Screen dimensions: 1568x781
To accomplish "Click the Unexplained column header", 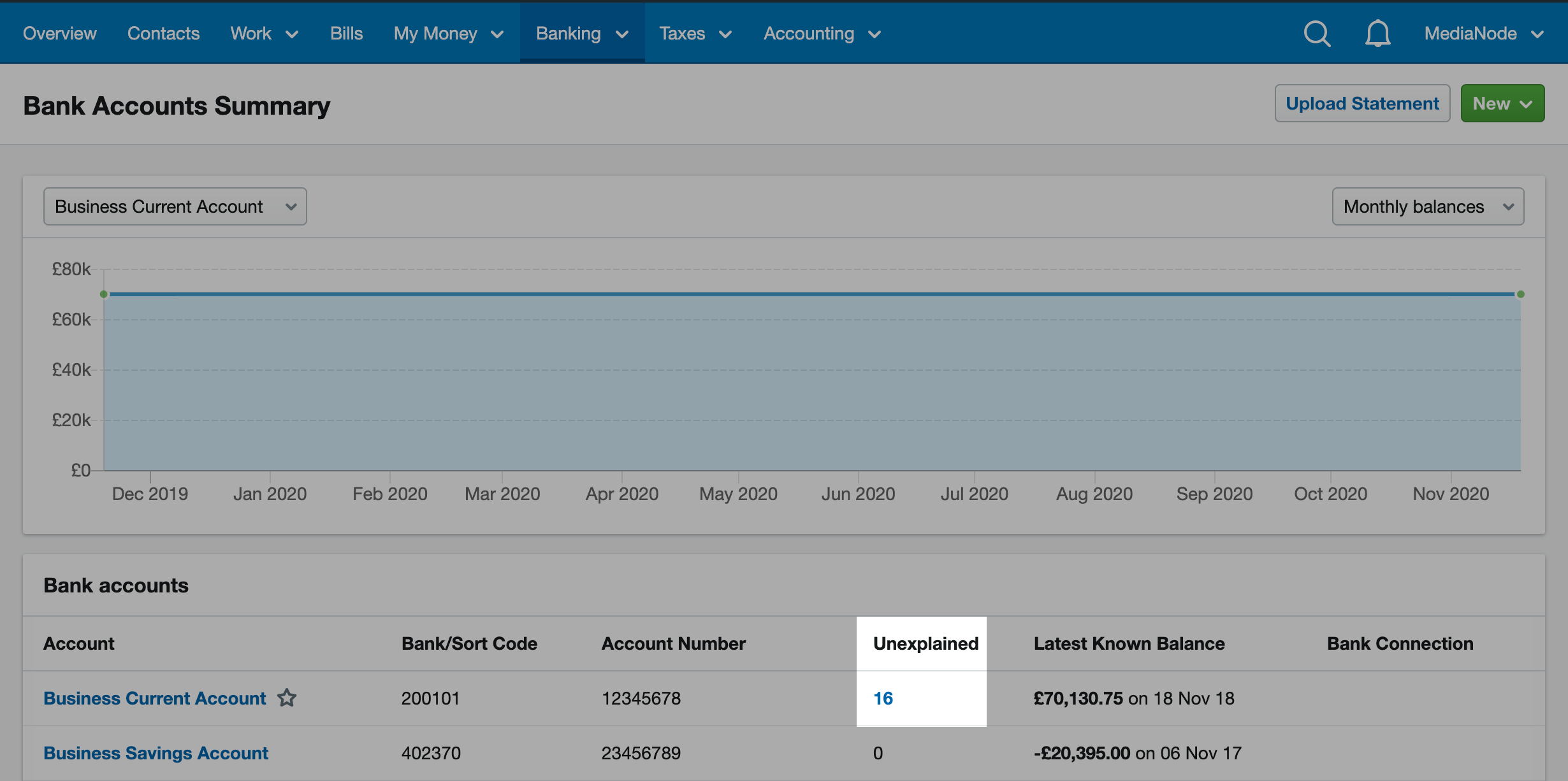I will click(926, 643).
